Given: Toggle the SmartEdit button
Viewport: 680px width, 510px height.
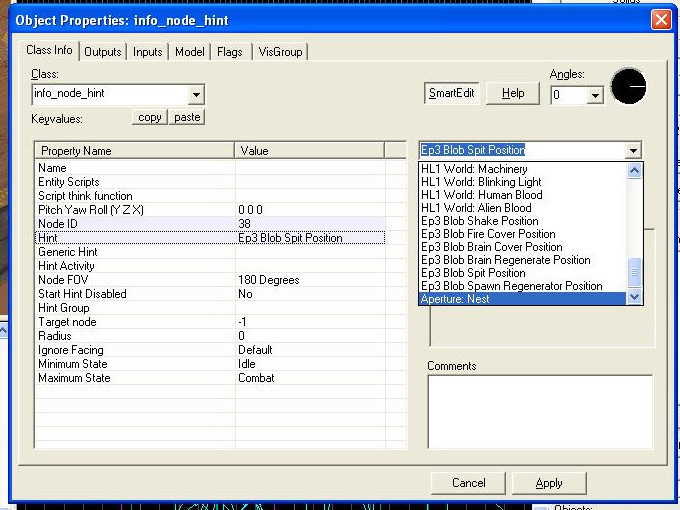Looking at the screenshot, I should point(451,93).
